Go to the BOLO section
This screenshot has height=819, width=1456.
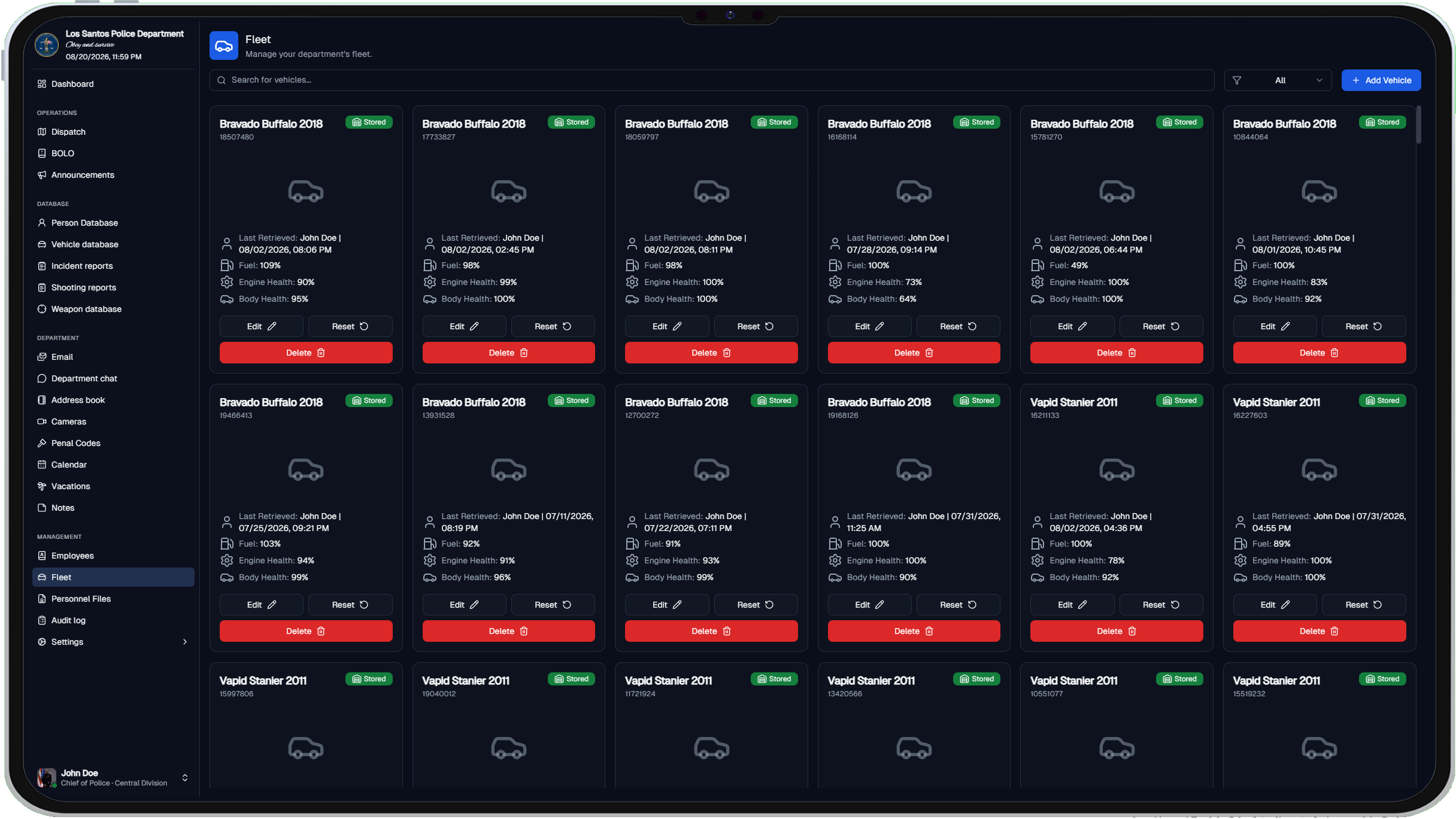pyautogui.click(x=113, y=153)
